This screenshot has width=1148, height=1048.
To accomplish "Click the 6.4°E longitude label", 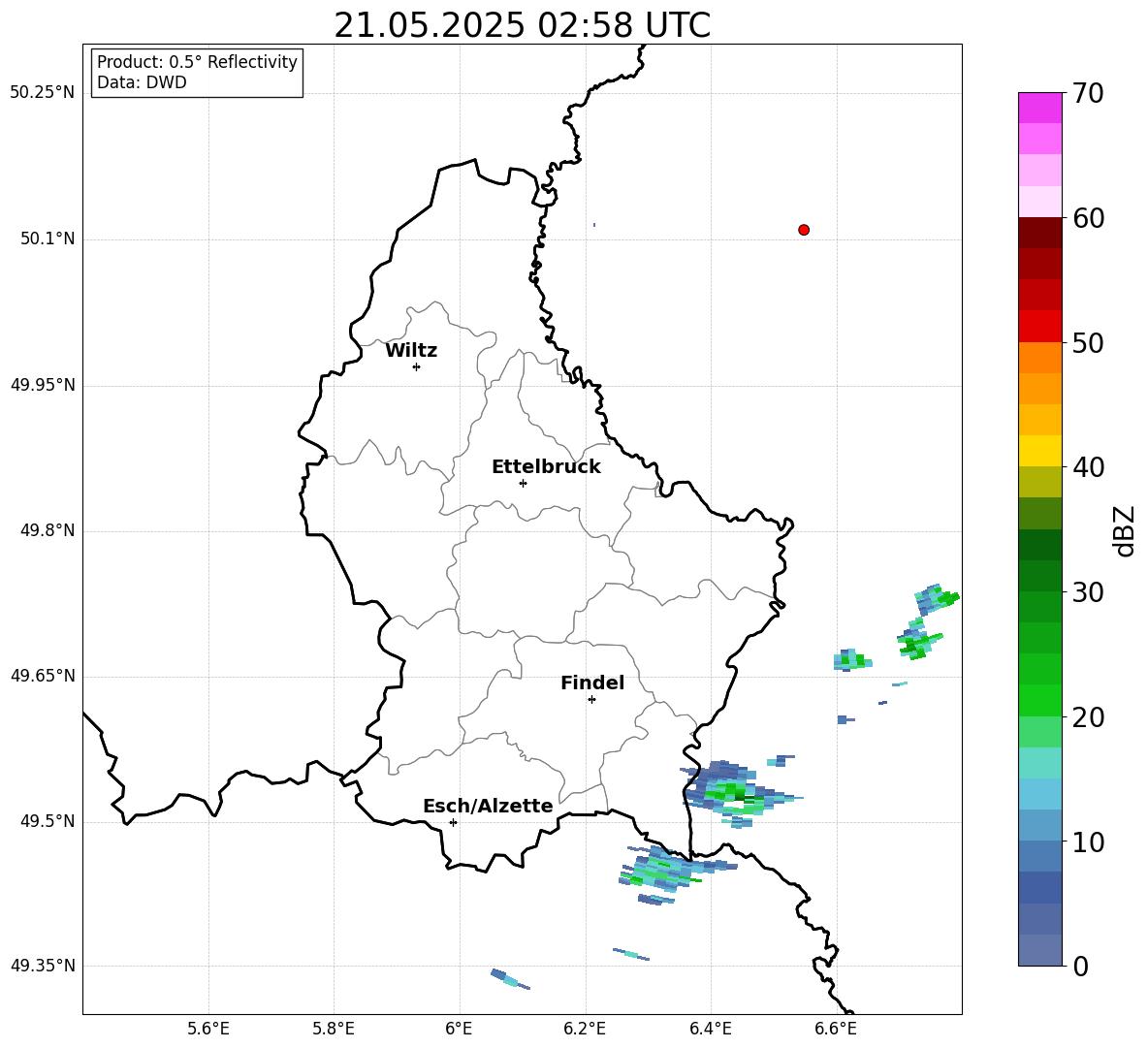I will [x=710, y=1030].
